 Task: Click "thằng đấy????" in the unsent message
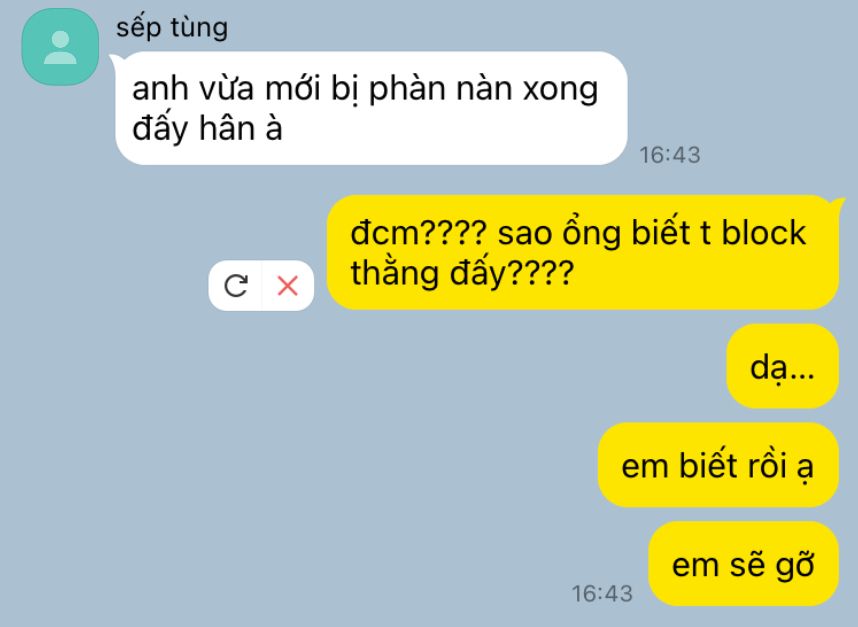point(462,273)
